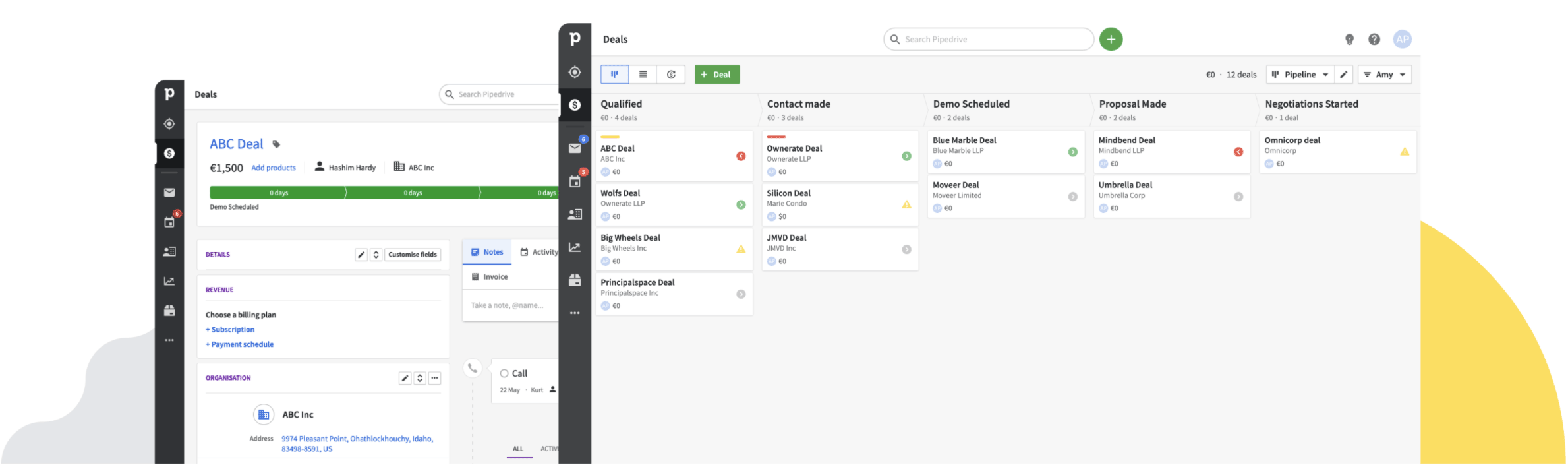
Task: Add a + Subscription billing plan
Action: 230,330
